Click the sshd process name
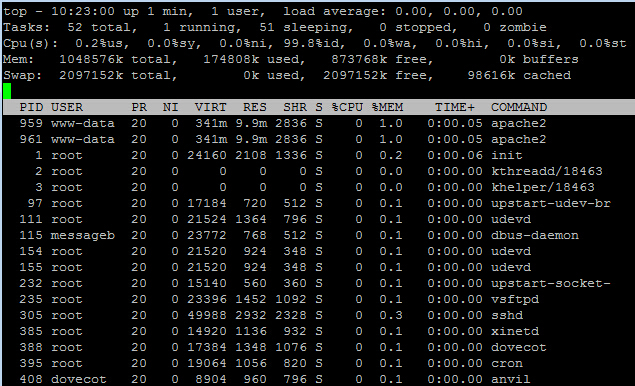Image resolution: width=635 pixels, height=386 pixels. (x=507, y=316)
